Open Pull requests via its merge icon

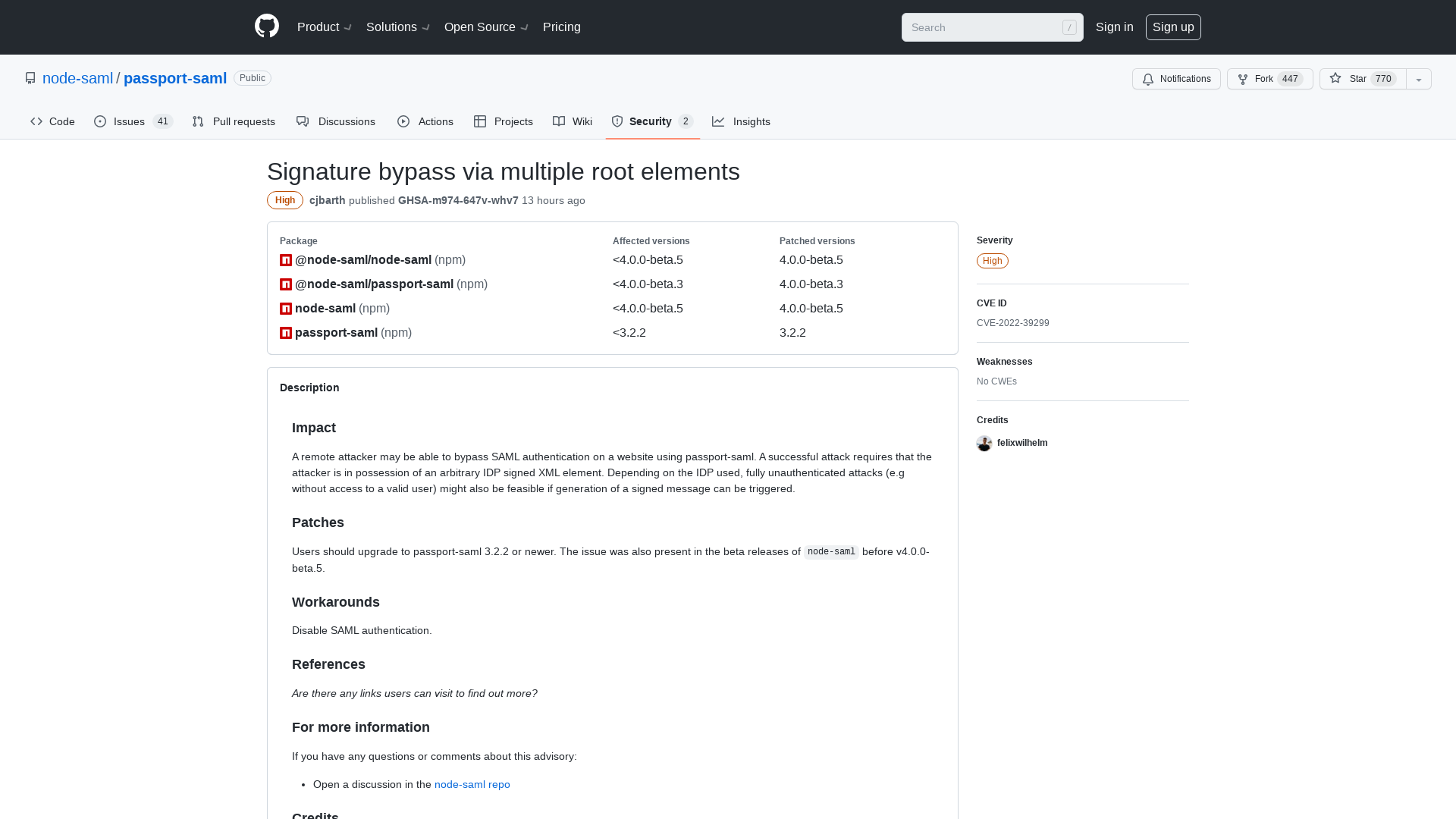coord(197,121)
